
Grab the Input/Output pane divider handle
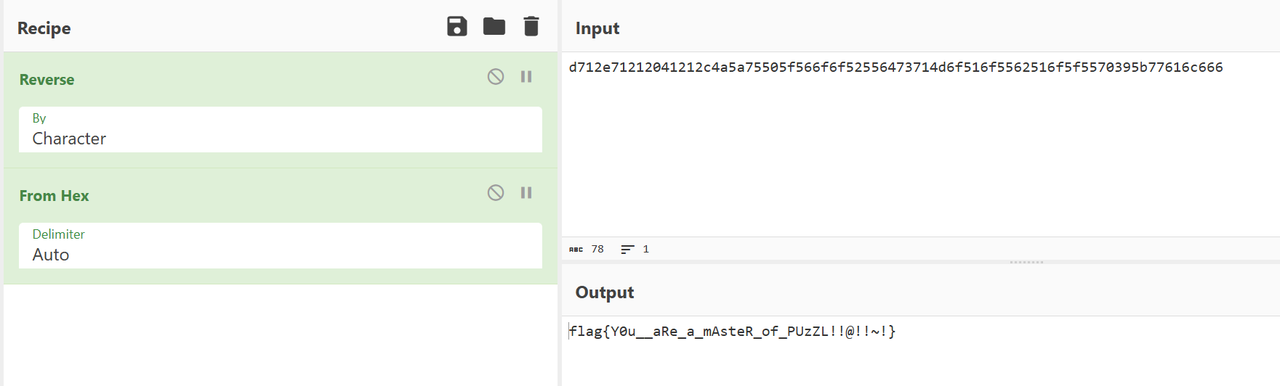point(1027,262)
